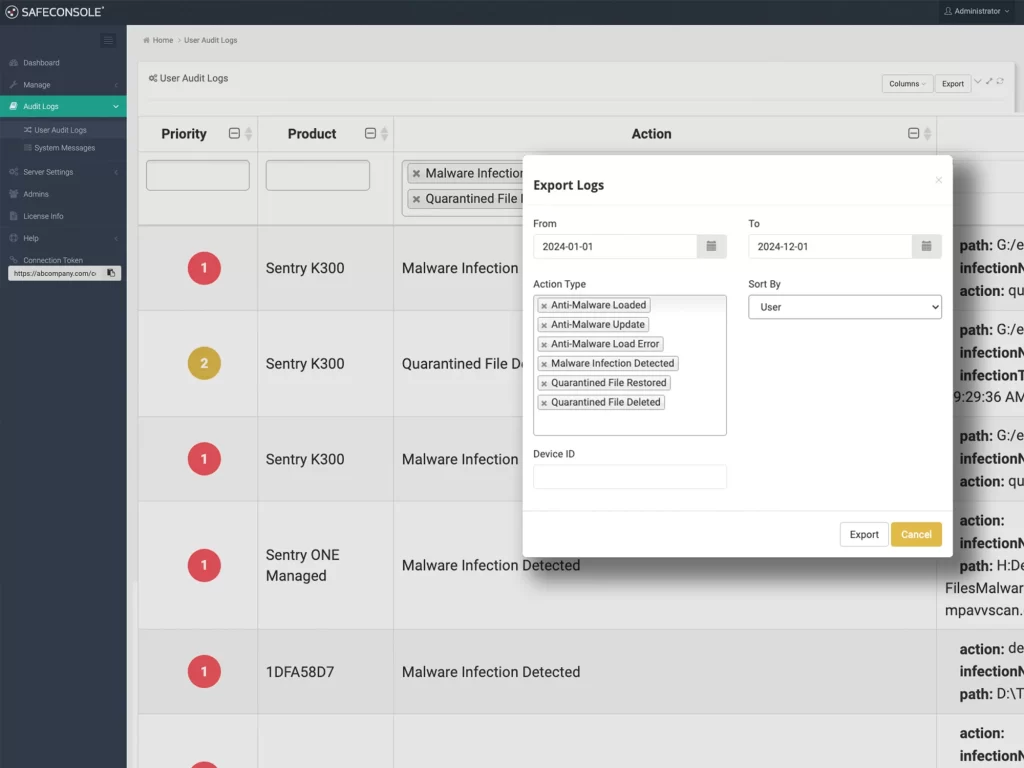Toggle the Product column minus box
The width and height of the screenshot is (1024, 768).
pyautogui.click(x=370, y=134)
